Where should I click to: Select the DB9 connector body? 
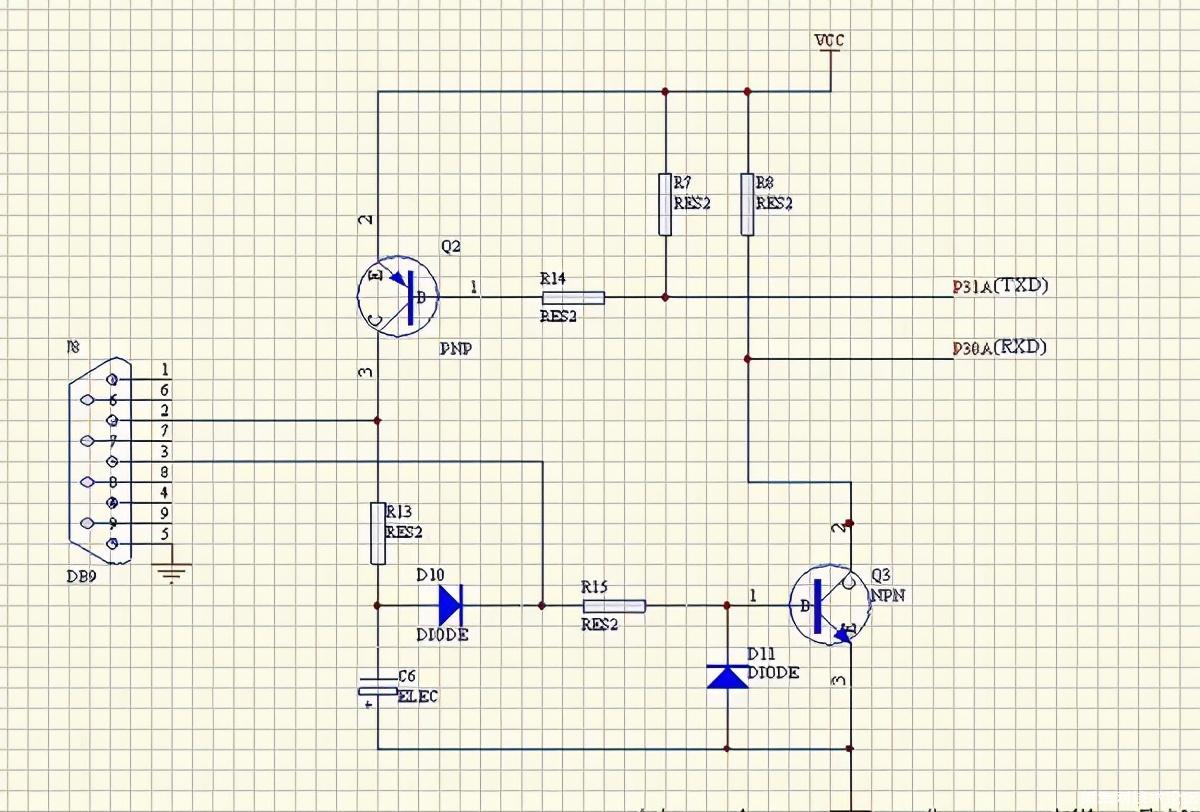(x=98, y=461)
